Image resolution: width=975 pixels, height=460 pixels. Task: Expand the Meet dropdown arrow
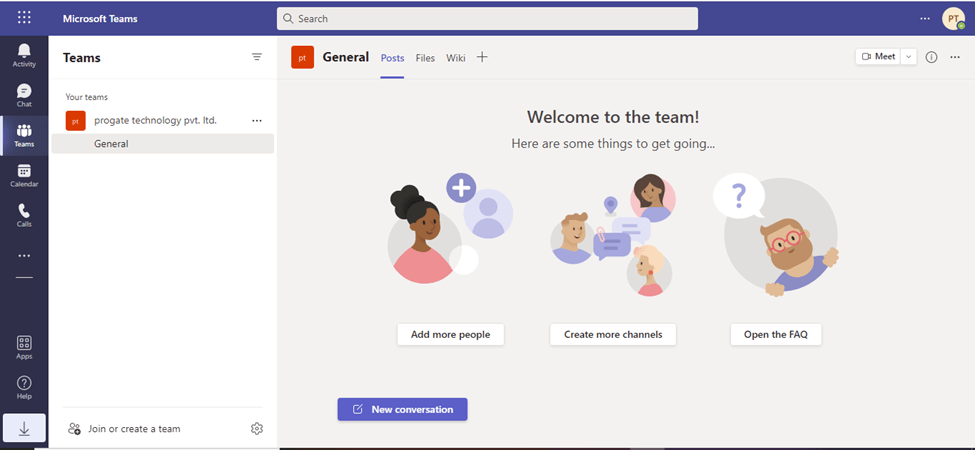point(908,57)
